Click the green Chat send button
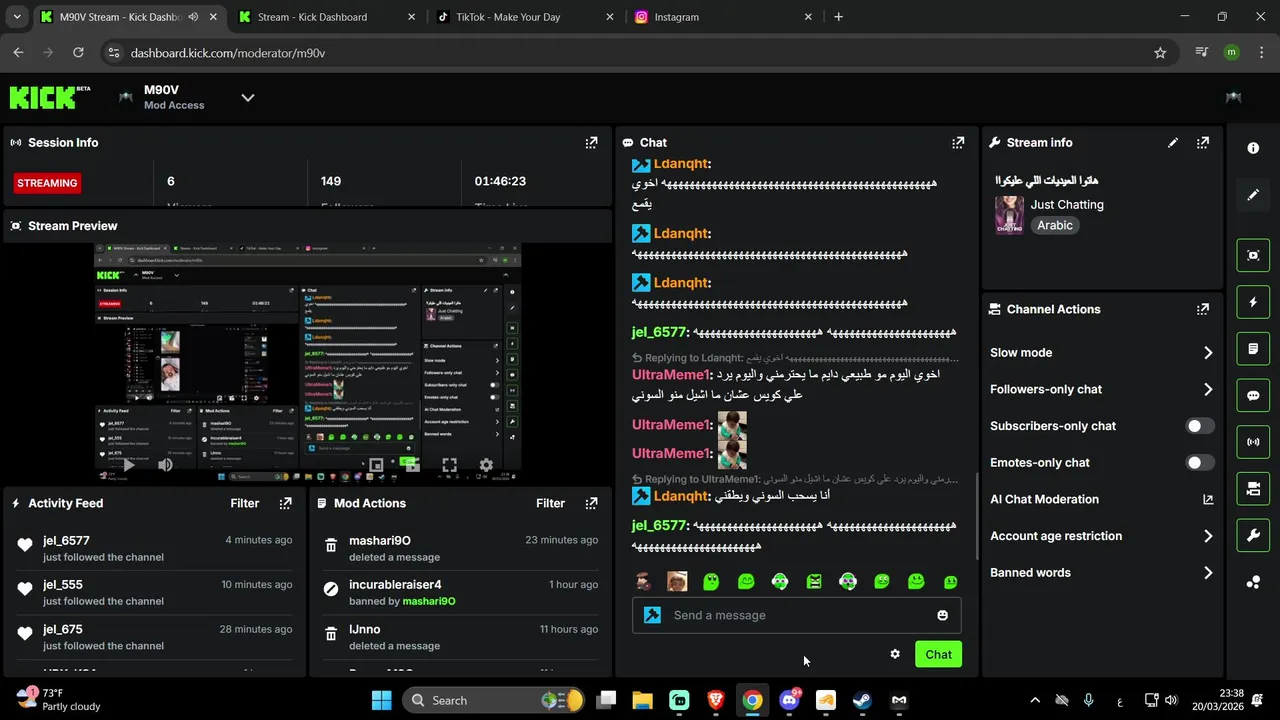 tap(938, 654)
